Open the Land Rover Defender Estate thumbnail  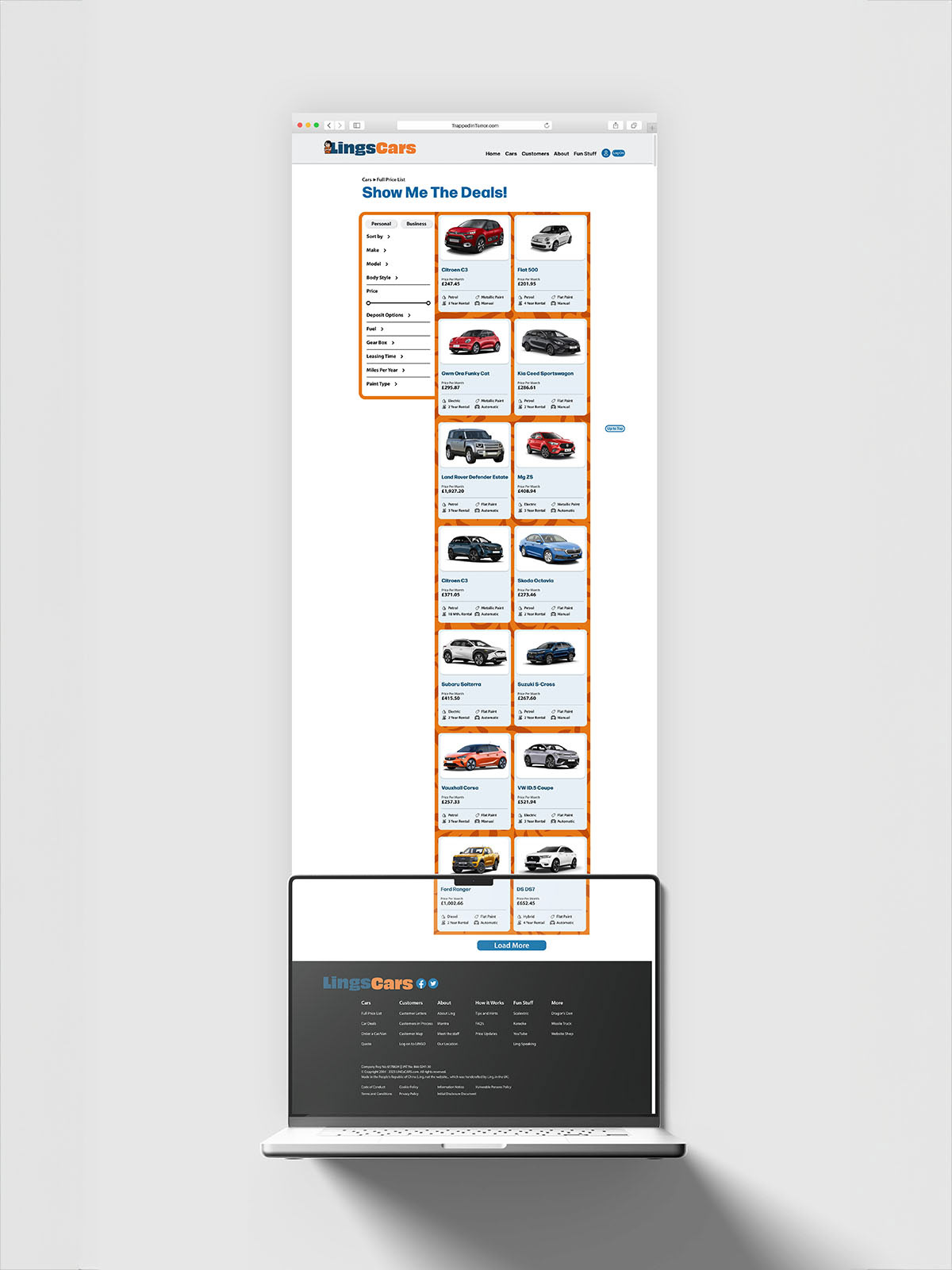point(474,444)
